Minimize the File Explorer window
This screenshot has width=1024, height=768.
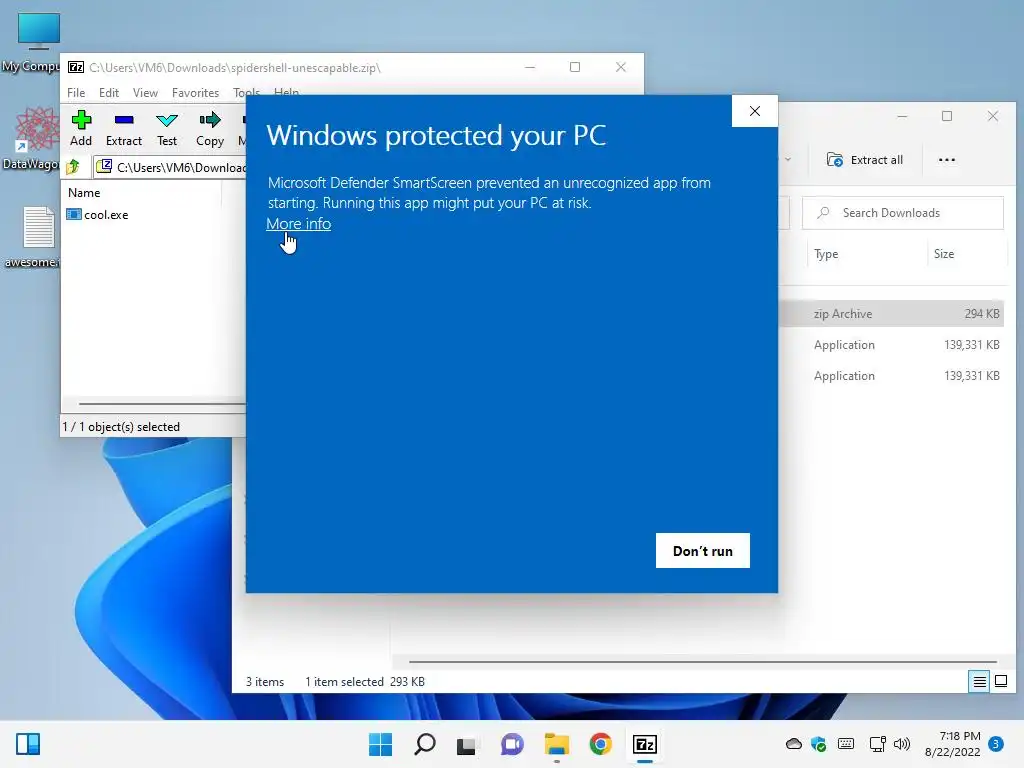(x=902, y=116)
